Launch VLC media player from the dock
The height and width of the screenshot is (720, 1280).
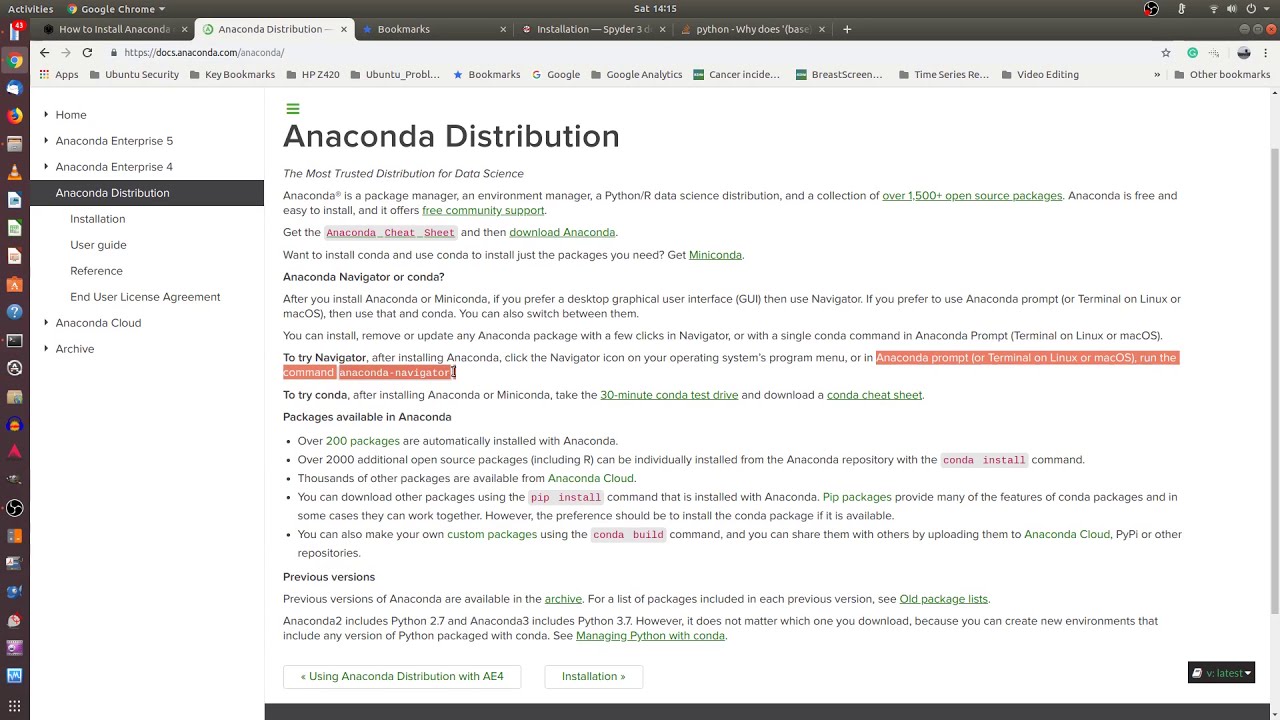click(14, 172)
